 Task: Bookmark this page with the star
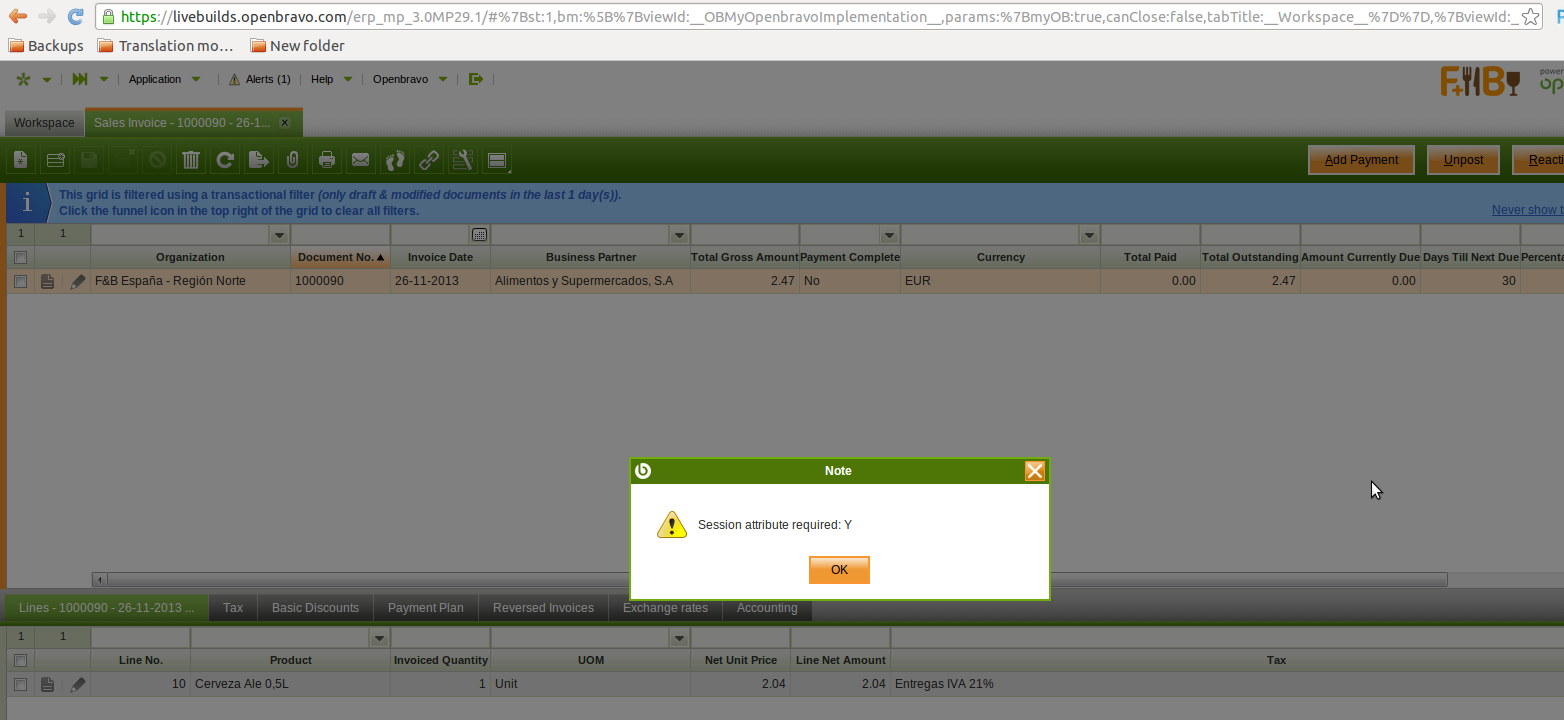[x=1530, y=17]
